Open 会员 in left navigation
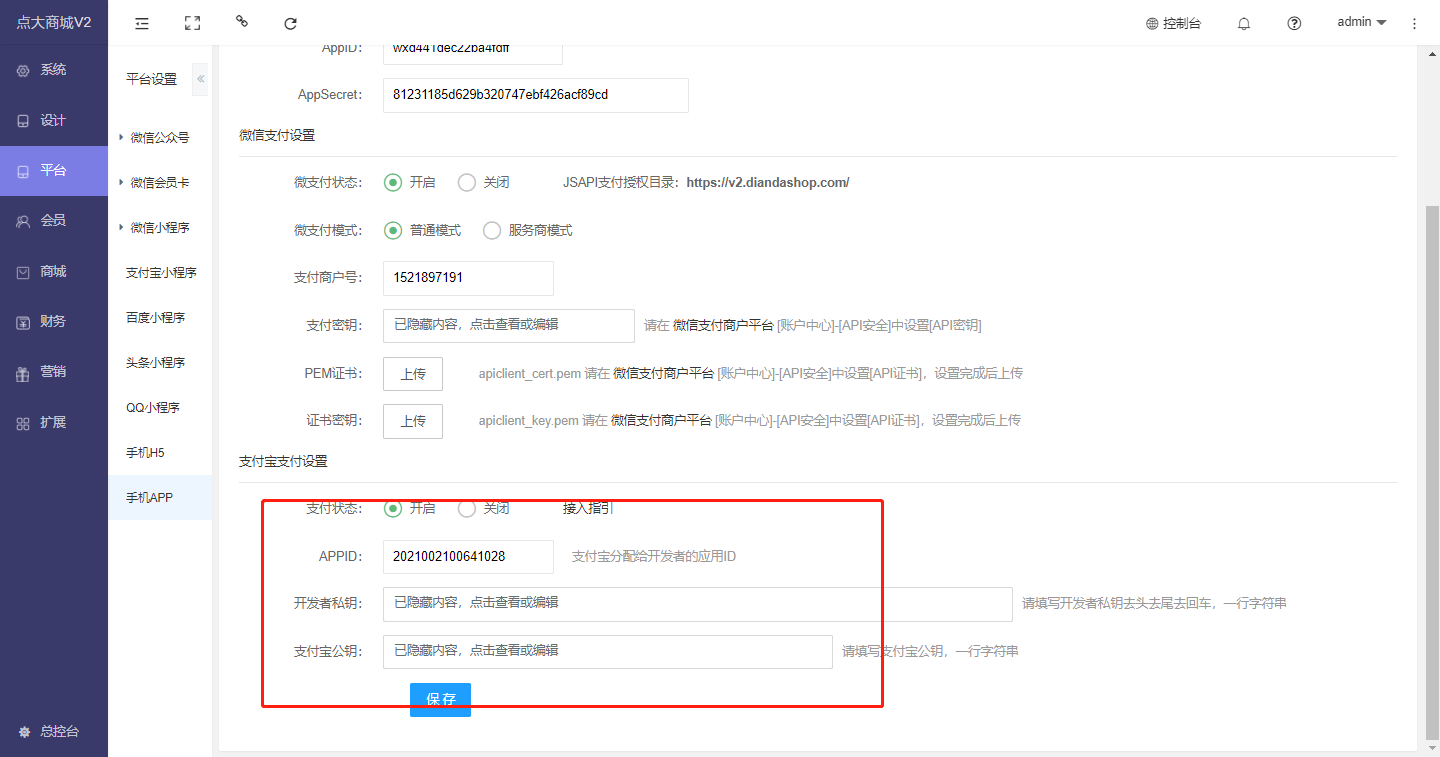1440x757 pixels. 53,221
